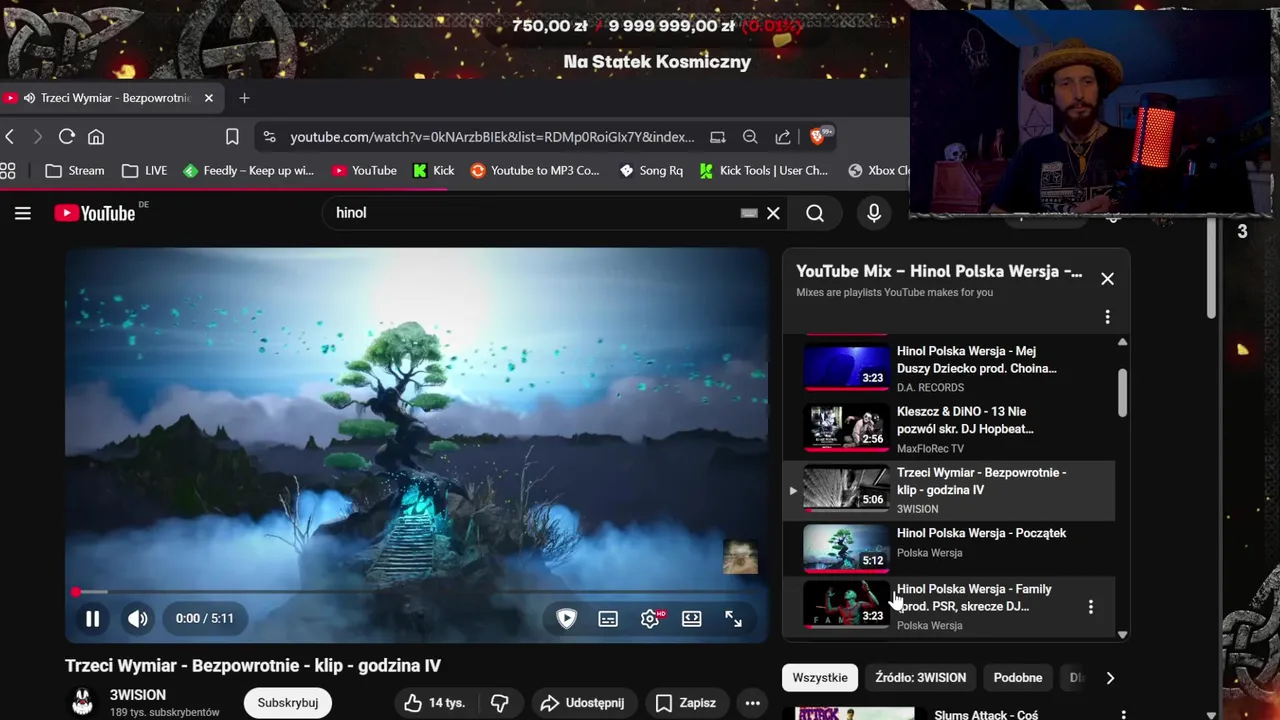The width and height of the screenshot is (1280, 720).
Task: Toggle theater mode in the video player
Action: [x=692, y=619]
